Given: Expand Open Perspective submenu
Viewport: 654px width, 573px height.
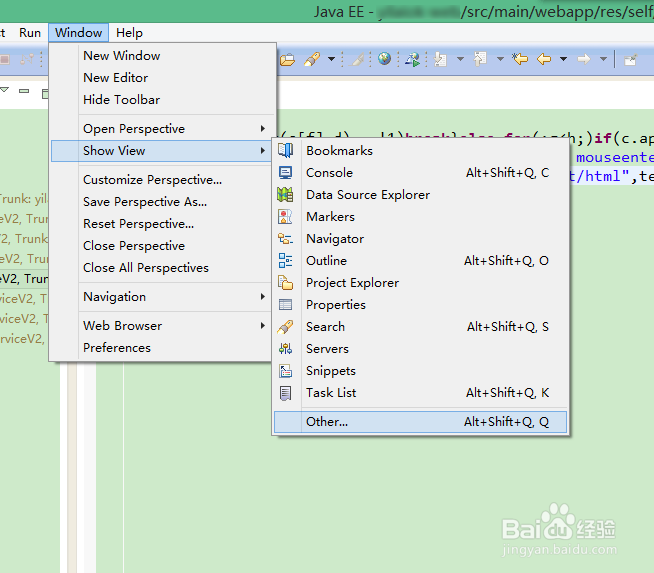Looking at the screenshot, I should click(163, 128).
